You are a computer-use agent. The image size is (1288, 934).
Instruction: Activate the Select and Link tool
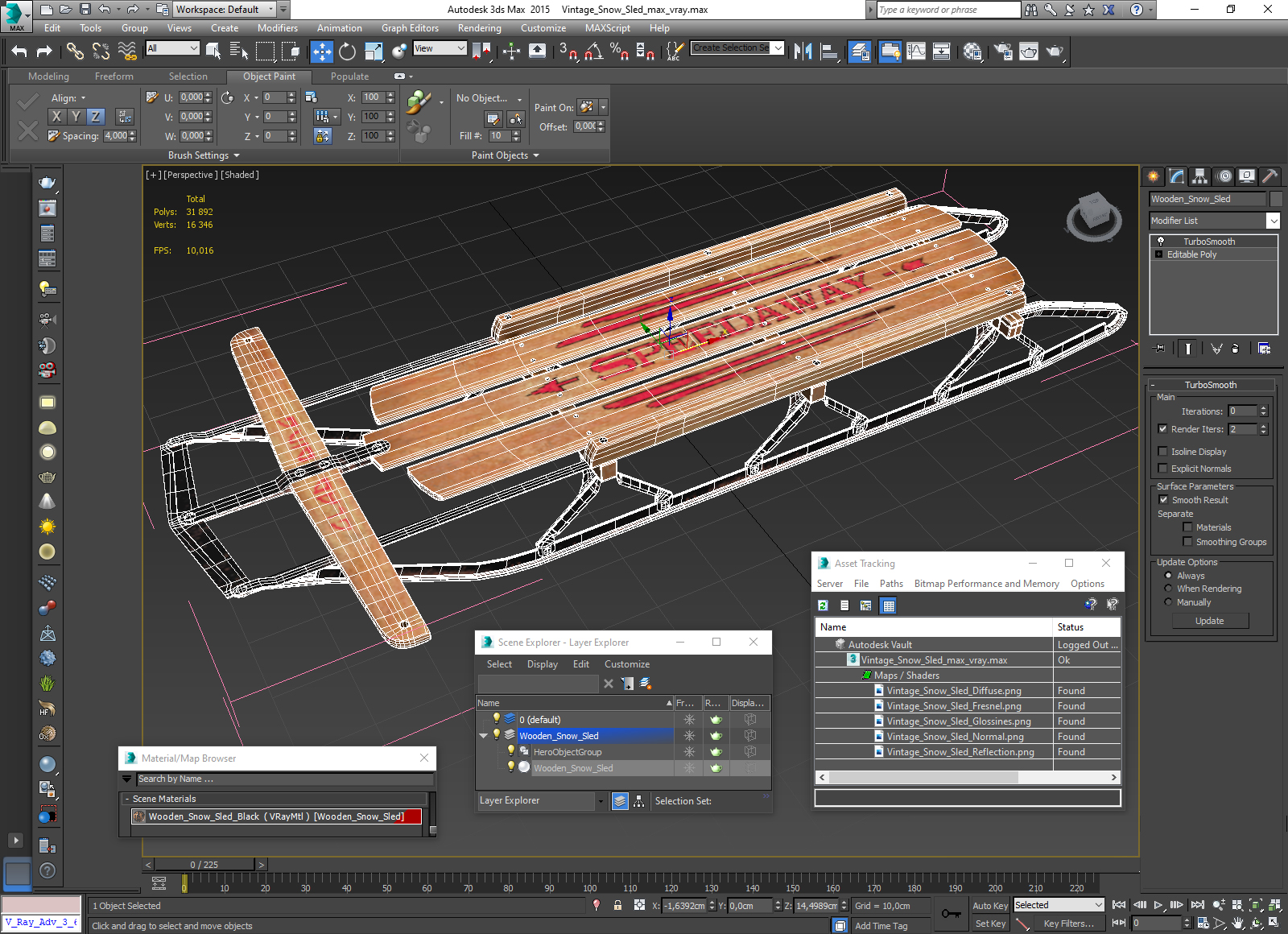click(75, 52)
